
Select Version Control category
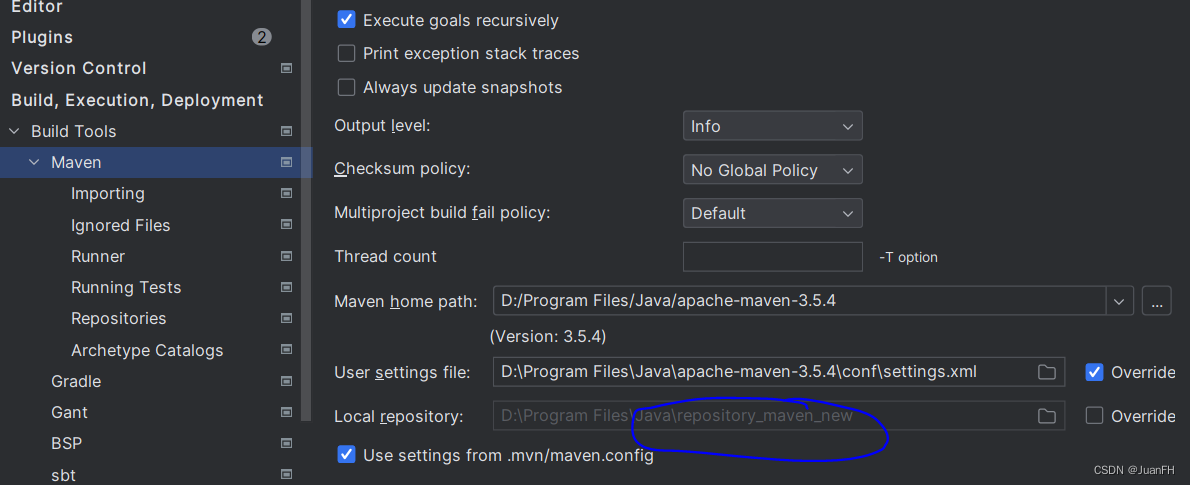pyautogui.click(x=79, y=68)
